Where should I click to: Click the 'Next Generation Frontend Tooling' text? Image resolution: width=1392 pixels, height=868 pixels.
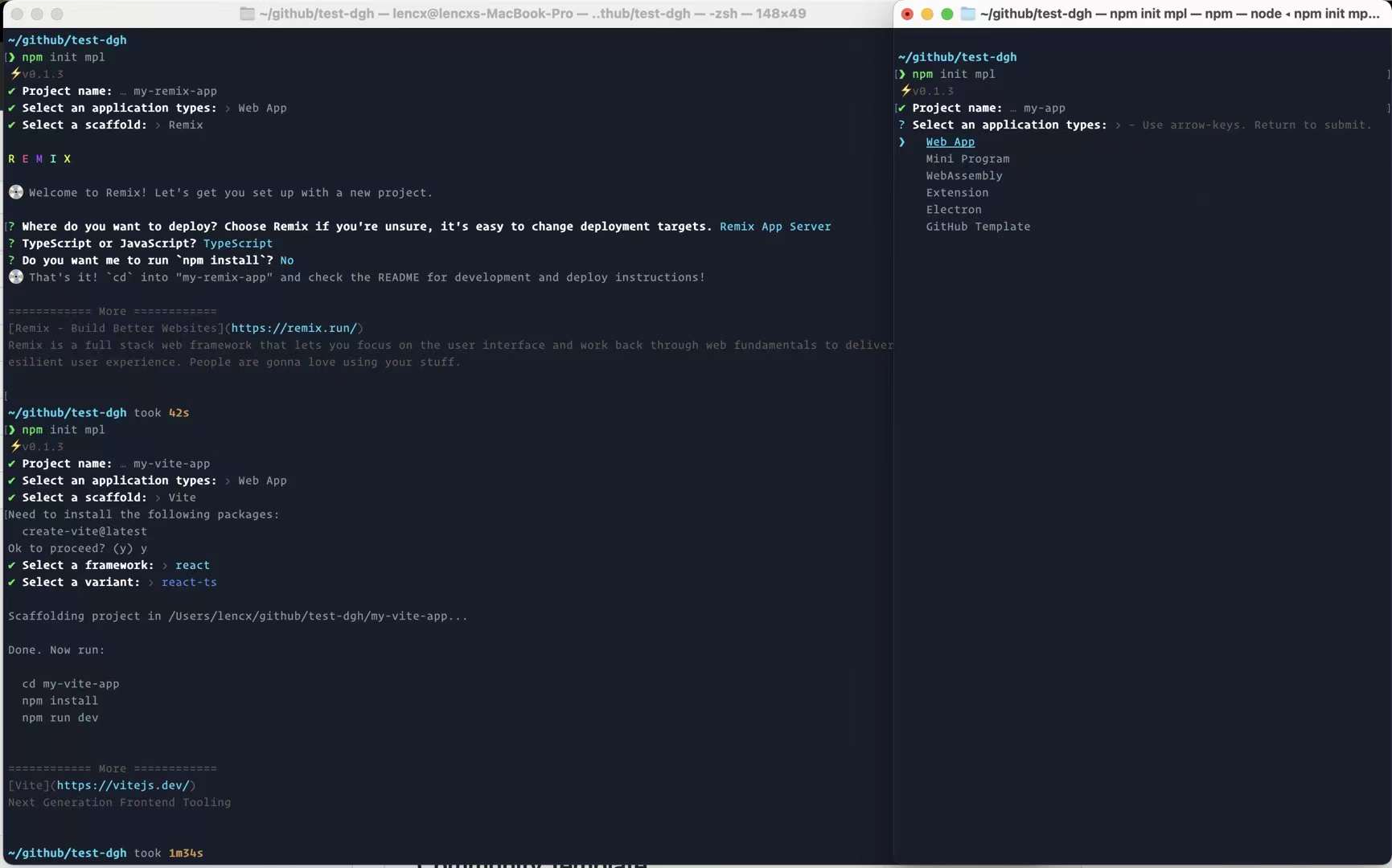(119, 802)
